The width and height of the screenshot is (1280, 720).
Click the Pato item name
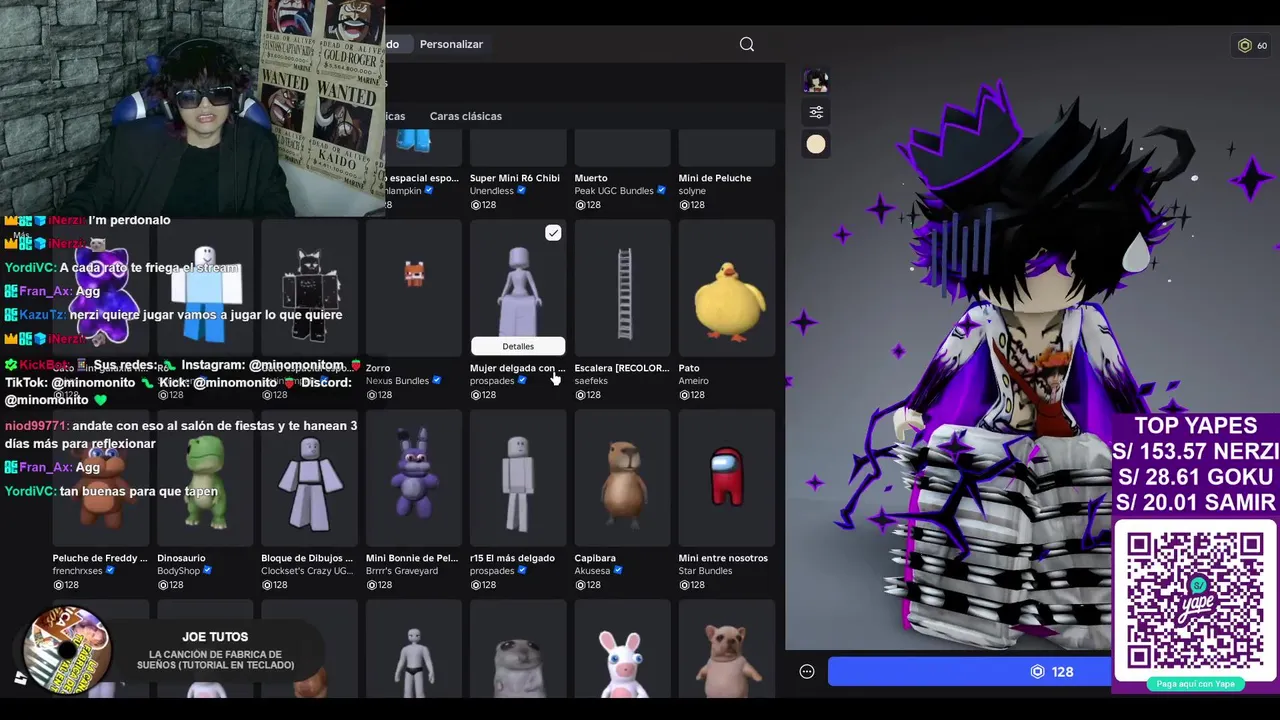tap(689, 368)
